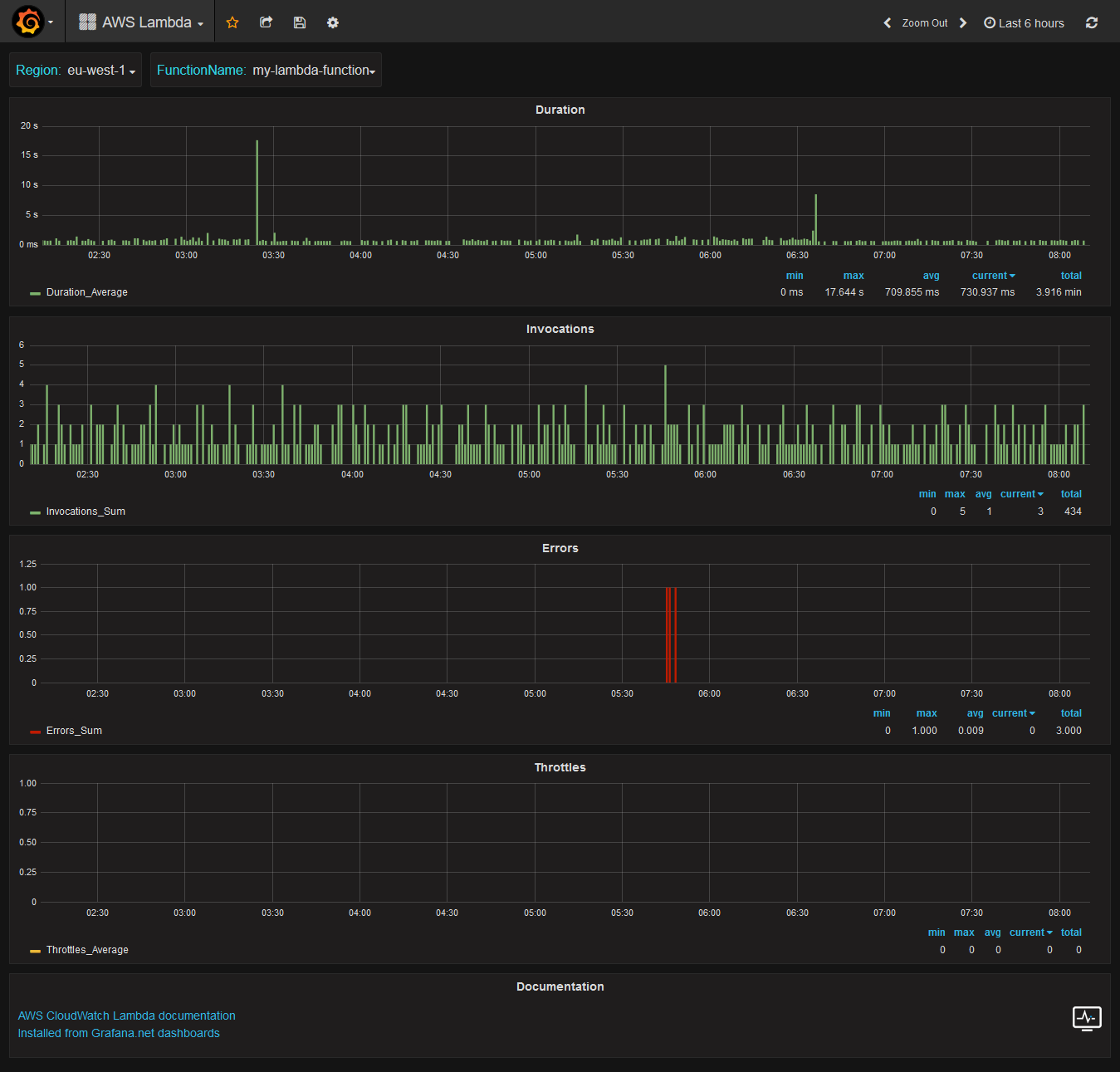Screen dimensions: 1120x1072
Task: Open color picker for Duration_Average green swatch
Action: click(35, 293)
